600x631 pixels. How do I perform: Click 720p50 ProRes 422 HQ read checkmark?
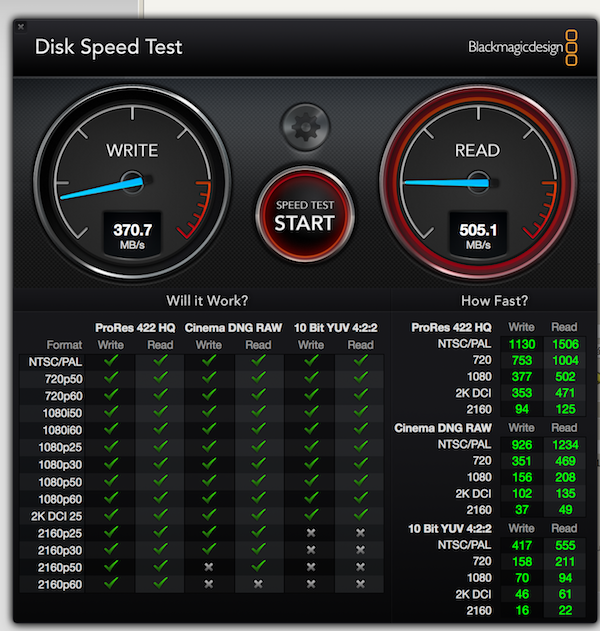click(160, 377)
